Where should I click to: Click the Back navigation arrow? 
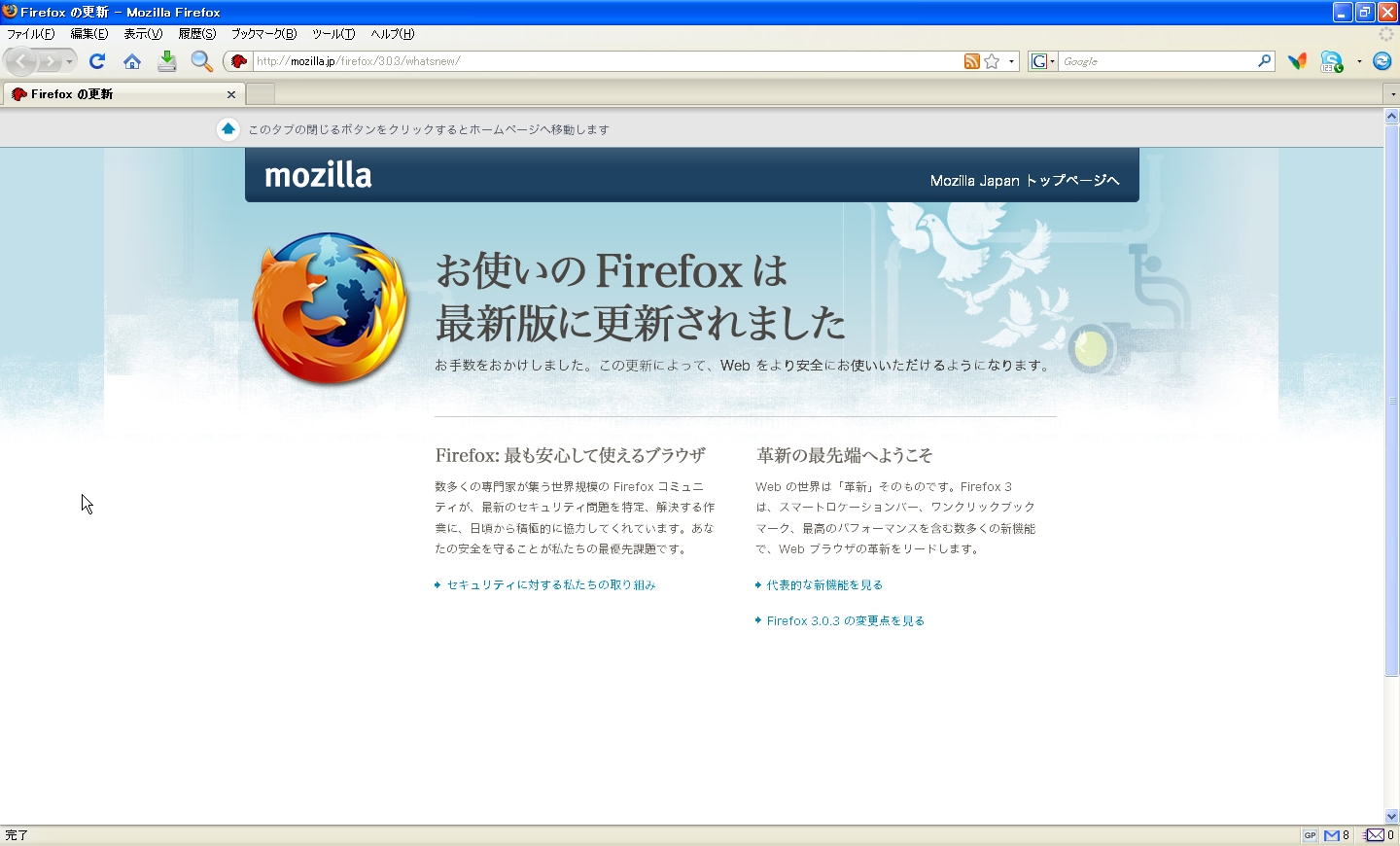click(x=21, y=61)
